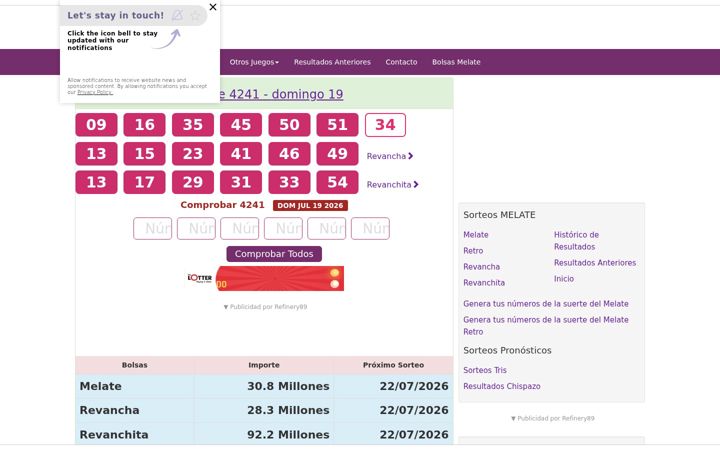Click the notification bell icon in popup
720x450 pixels.
tap(177, 15)
